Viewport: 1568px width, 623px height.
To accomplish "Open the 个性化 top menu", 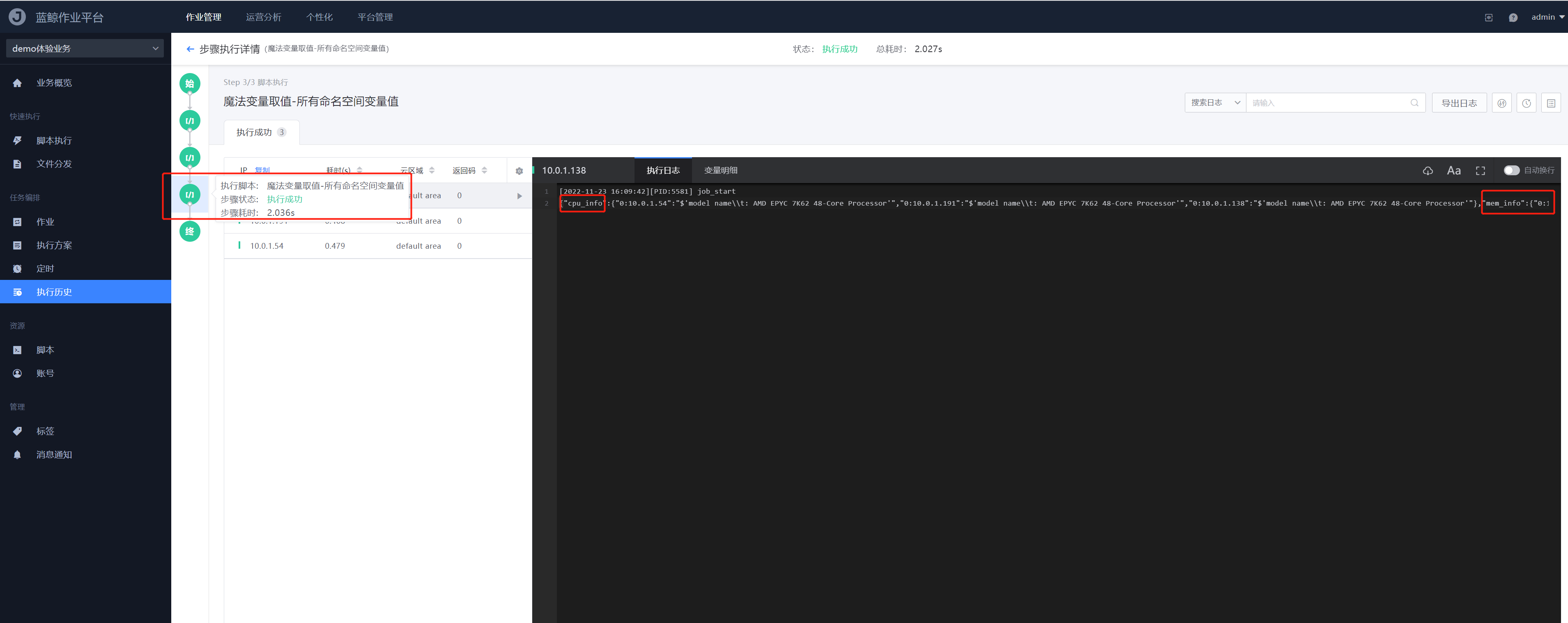I will 320,17.
